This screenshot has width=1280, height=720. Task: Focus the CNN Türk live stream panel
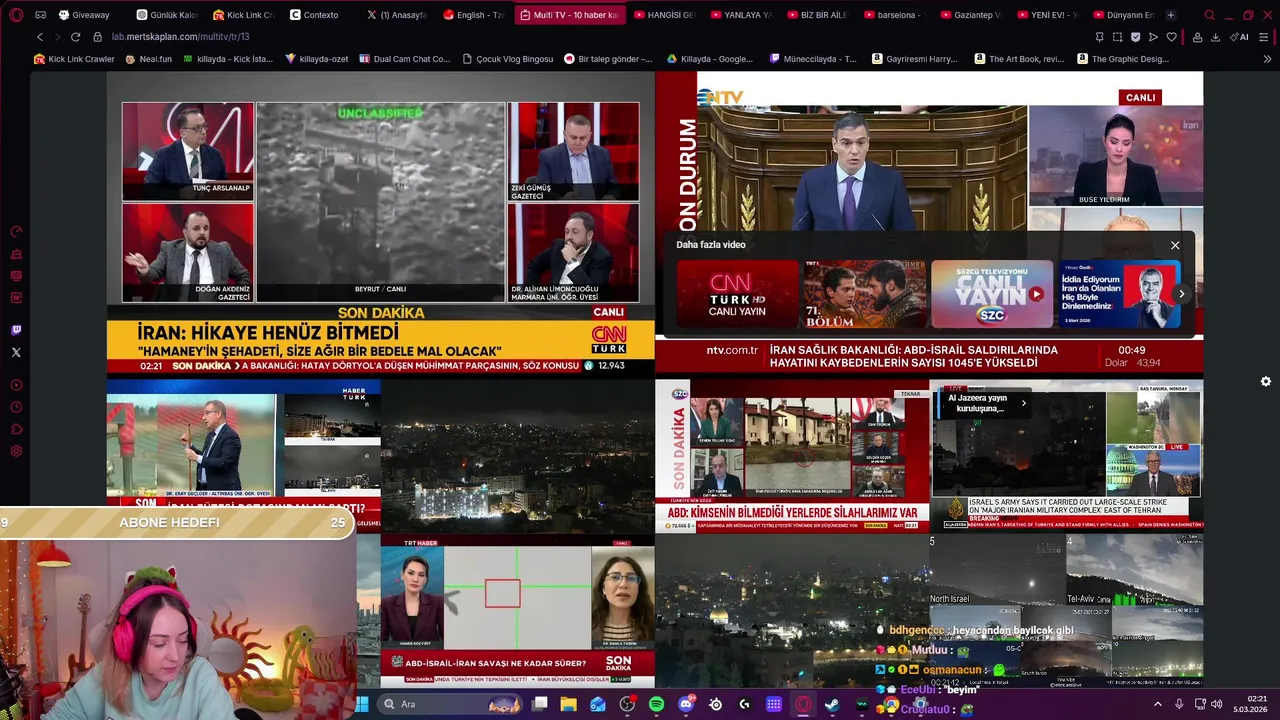(381, 225)
